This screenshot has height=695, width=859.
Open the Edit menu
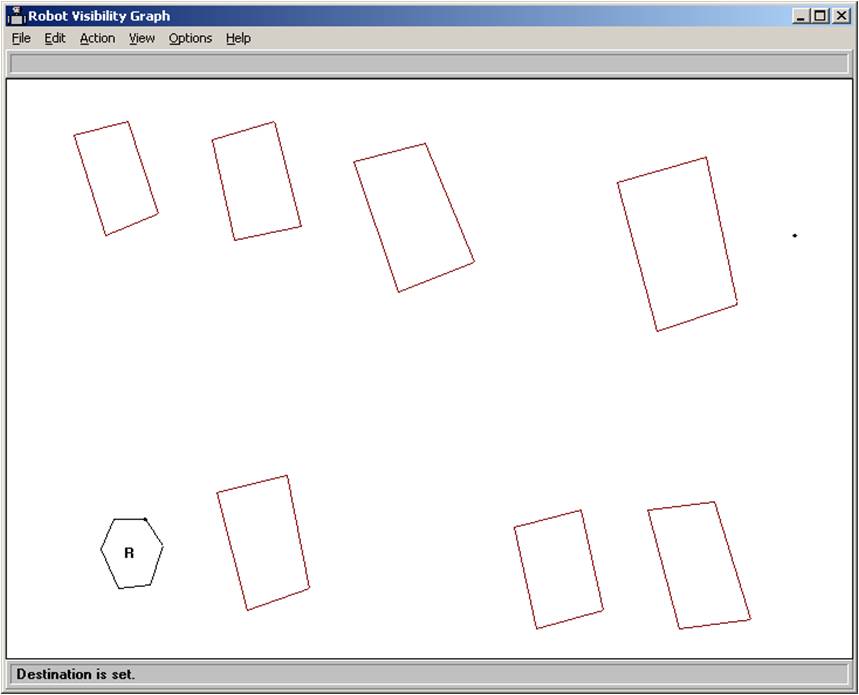55,38
